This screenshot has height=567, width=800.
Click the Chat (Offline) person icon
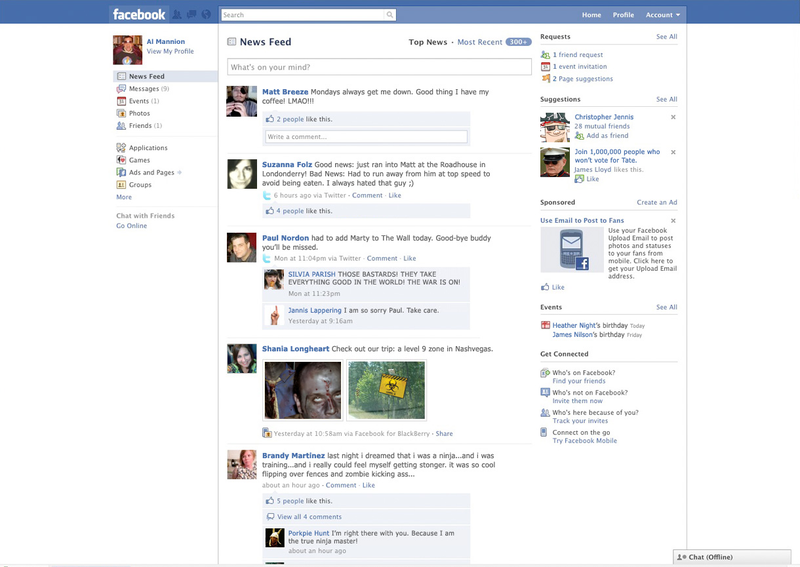click(682, 557)
